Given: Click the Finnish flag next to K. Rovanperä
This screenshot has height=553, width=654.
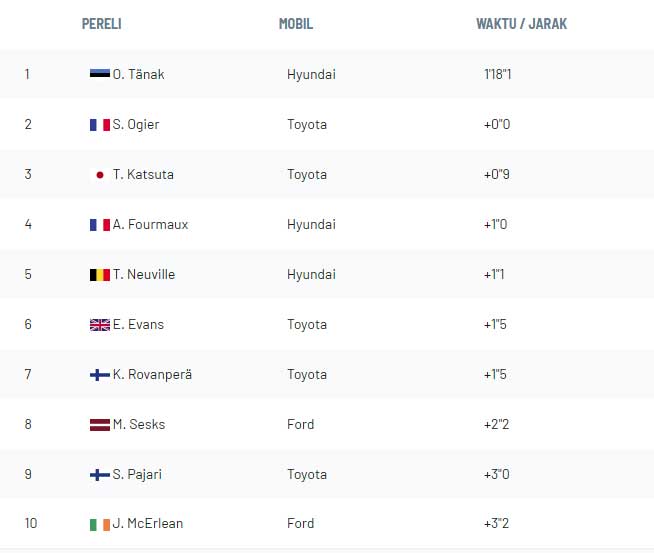Looking at the screenshot, I should (100, 375).
